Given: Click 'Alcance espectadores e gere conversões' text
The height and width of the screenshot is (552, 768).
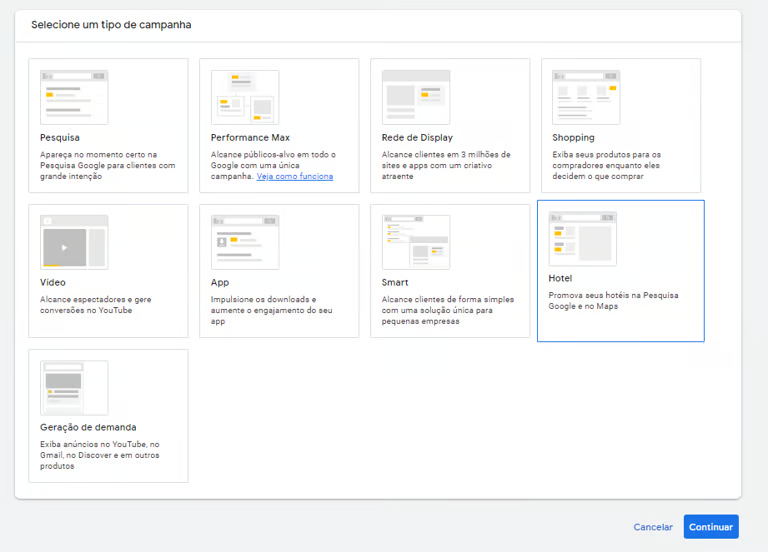Looking at the screenshot, I should coord(96,305).
